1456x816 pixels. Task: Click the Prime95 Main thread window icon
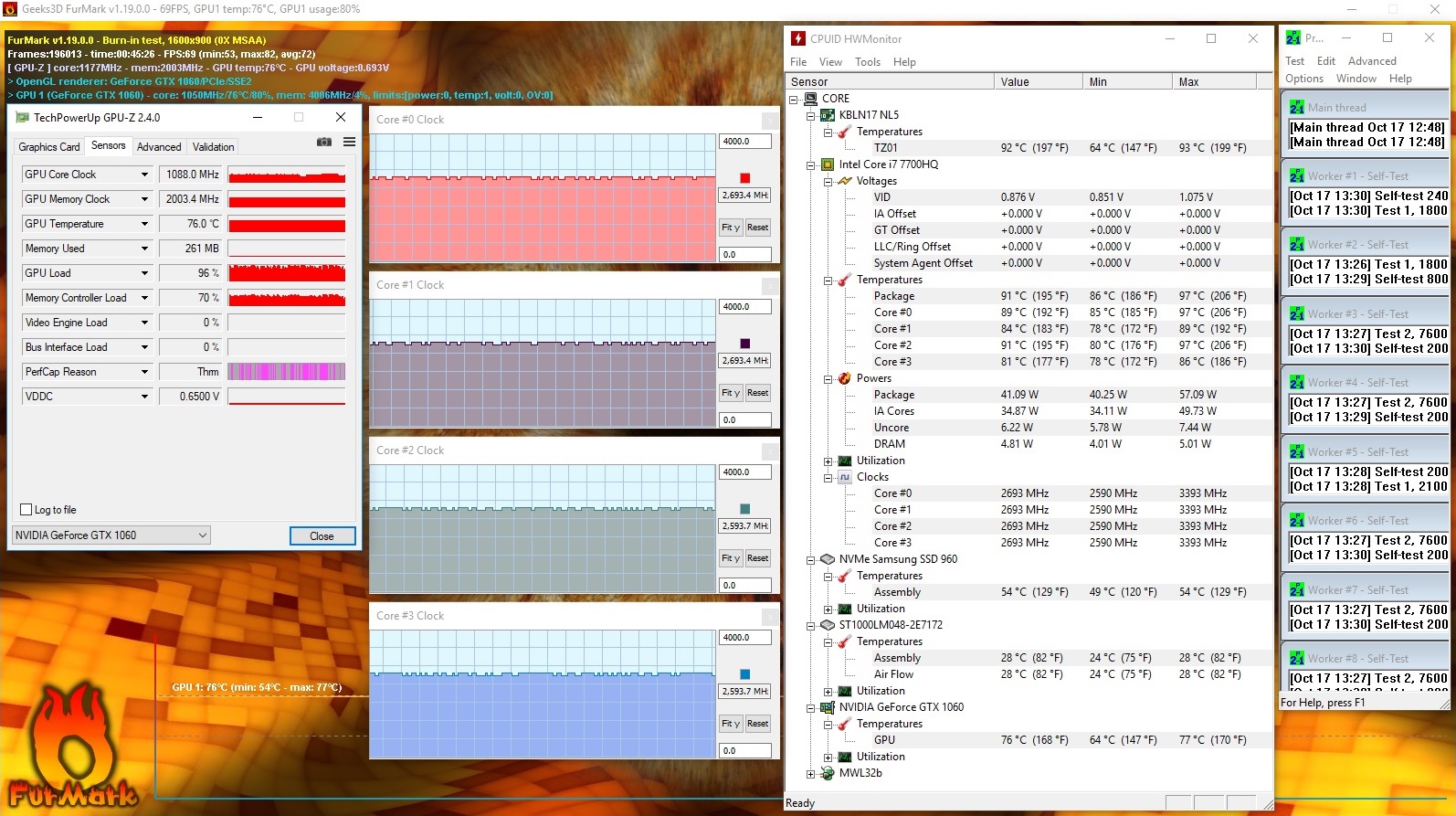tap(1297, 107)
